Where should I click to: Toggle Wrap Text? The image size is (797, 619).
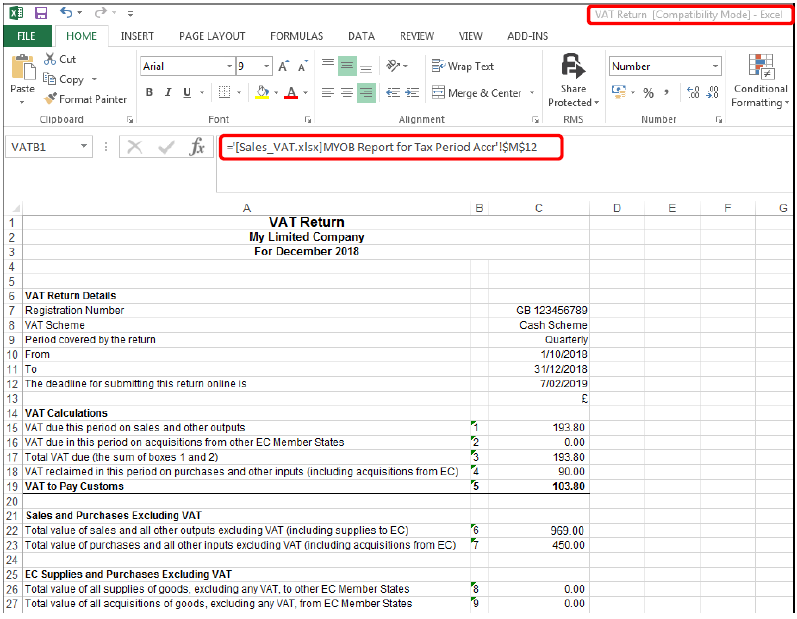point(463,66)
